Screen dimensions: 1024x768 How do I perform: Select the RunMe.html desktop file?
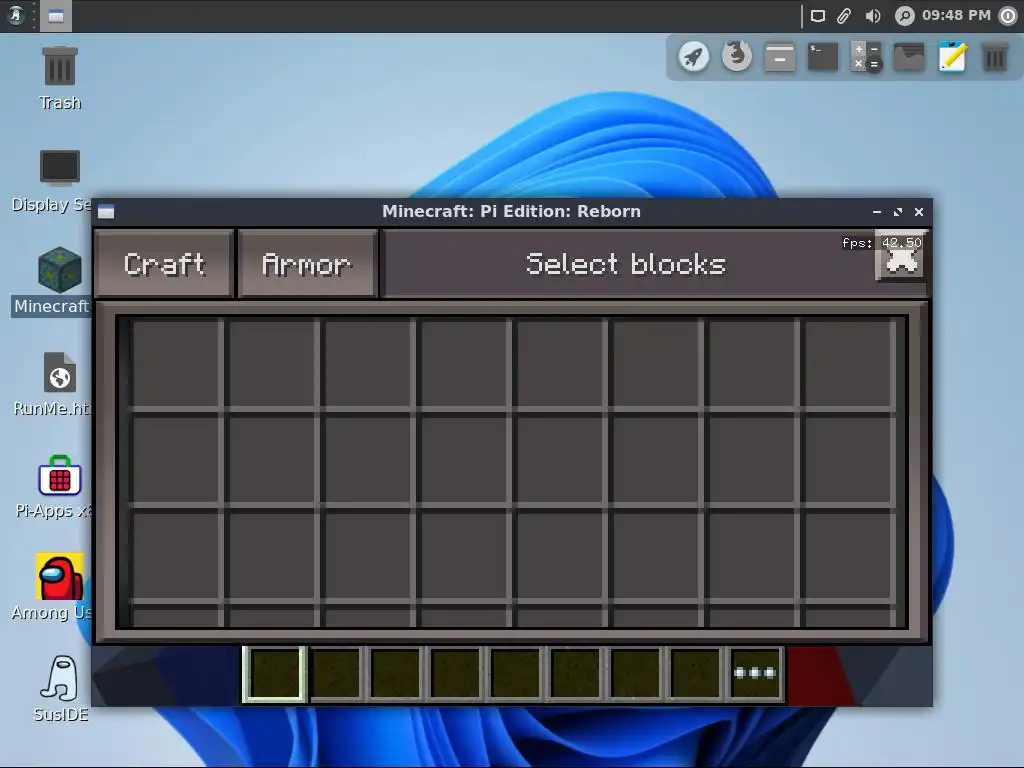coord(54,384)
